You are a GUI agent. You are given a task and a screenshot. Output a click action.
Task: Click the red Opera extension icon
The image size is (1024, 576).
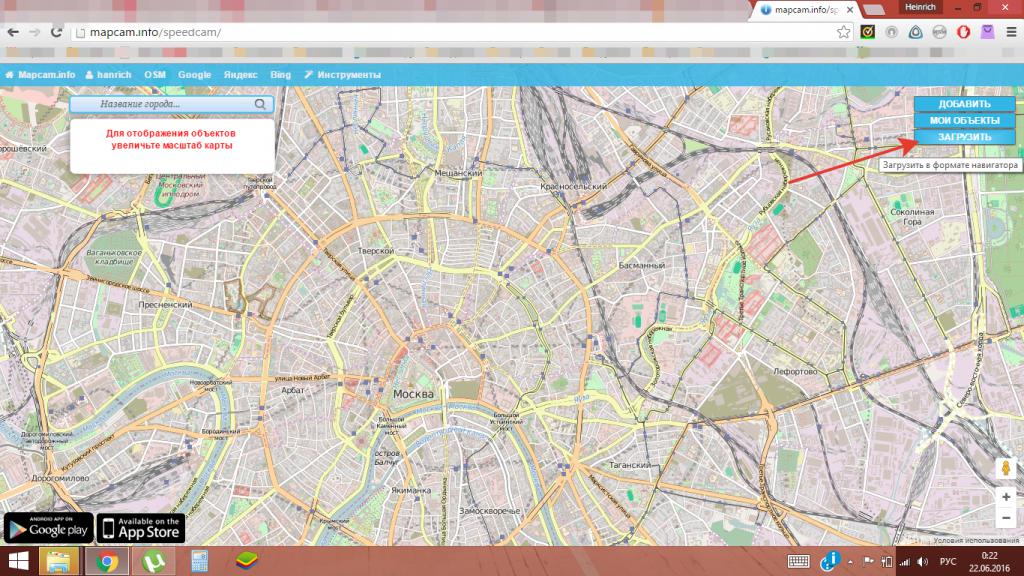pyautogui.click(x=963, y=32)
